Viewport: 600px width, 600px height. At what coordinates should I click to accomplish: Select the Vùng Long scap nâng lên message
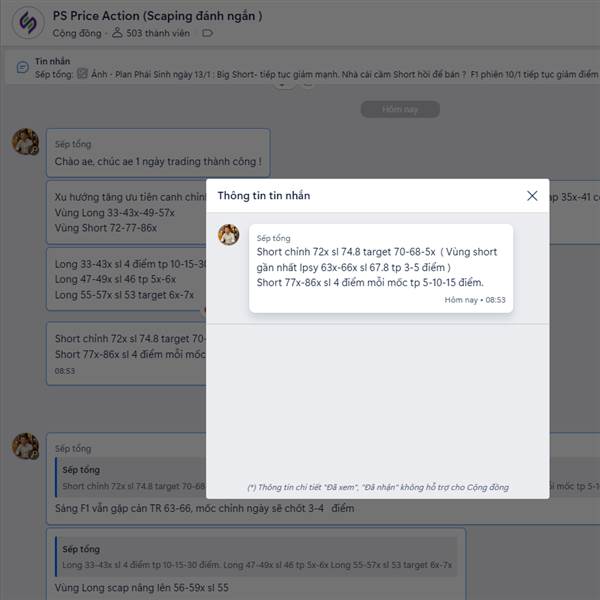tap(142, 588)
